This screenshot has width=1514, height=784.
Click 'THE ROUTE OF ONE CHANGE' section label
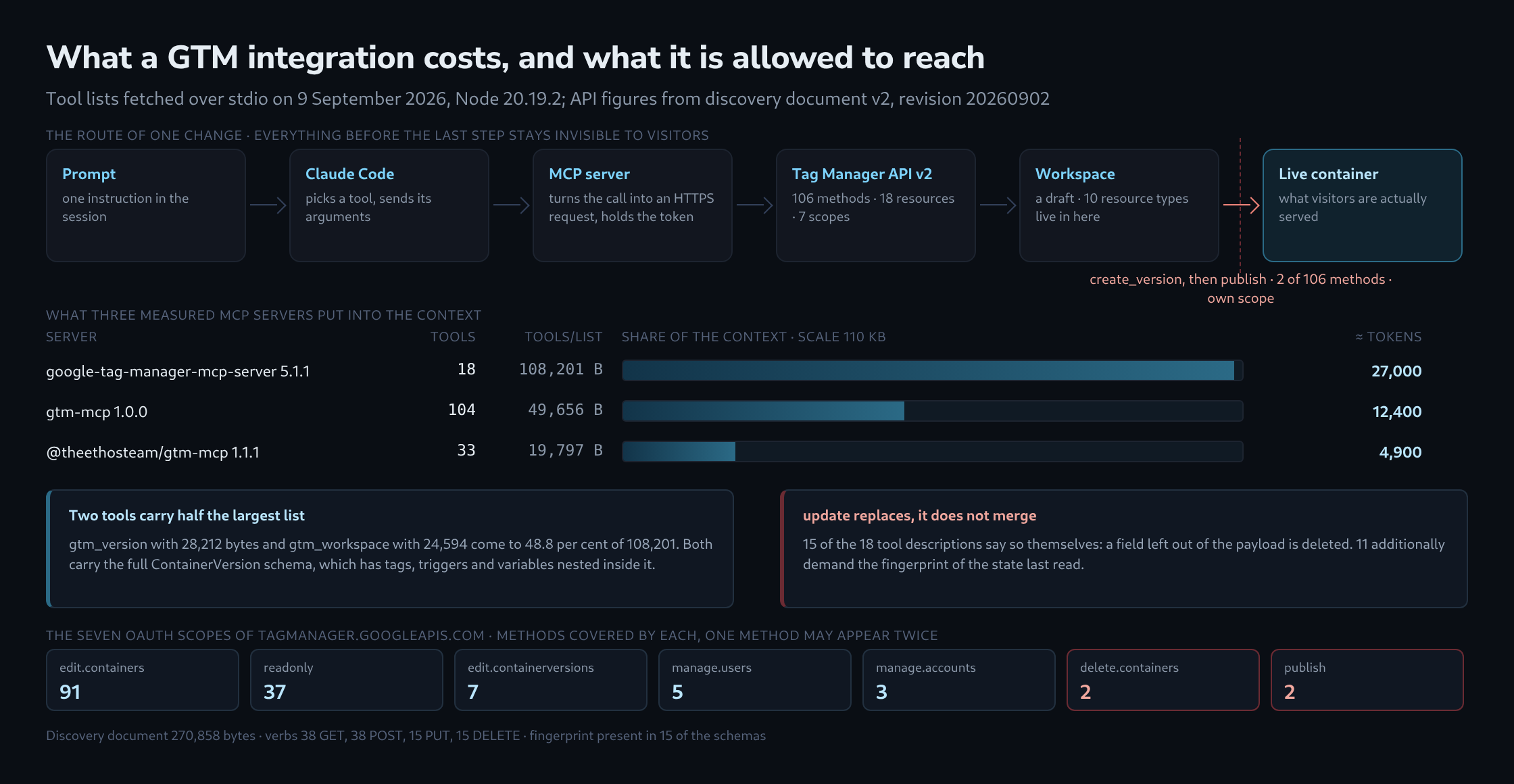[377, 135]
